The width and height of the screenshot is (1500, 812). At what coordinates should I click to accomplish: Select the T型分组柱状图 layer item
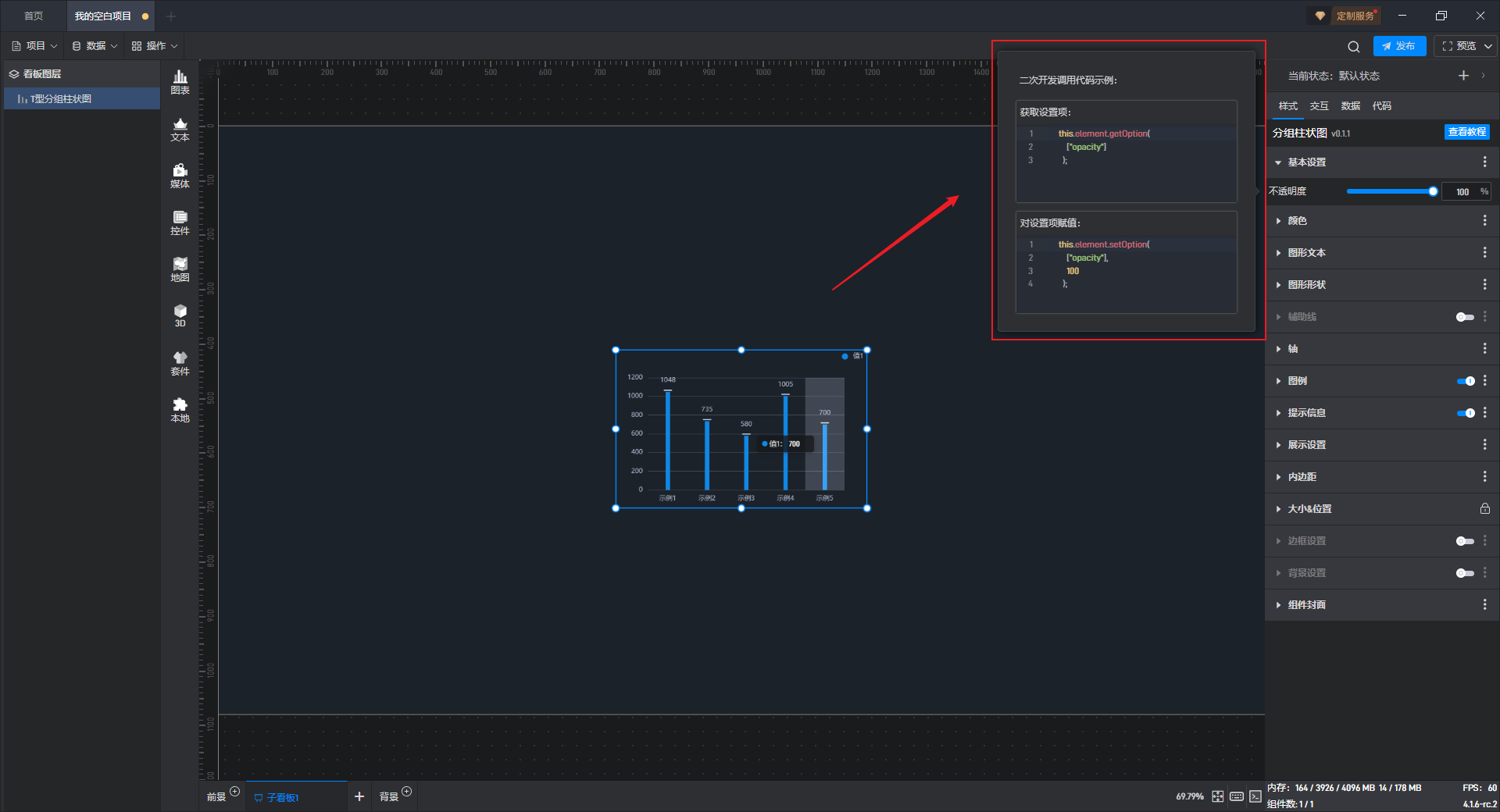(x=61, y=99)
